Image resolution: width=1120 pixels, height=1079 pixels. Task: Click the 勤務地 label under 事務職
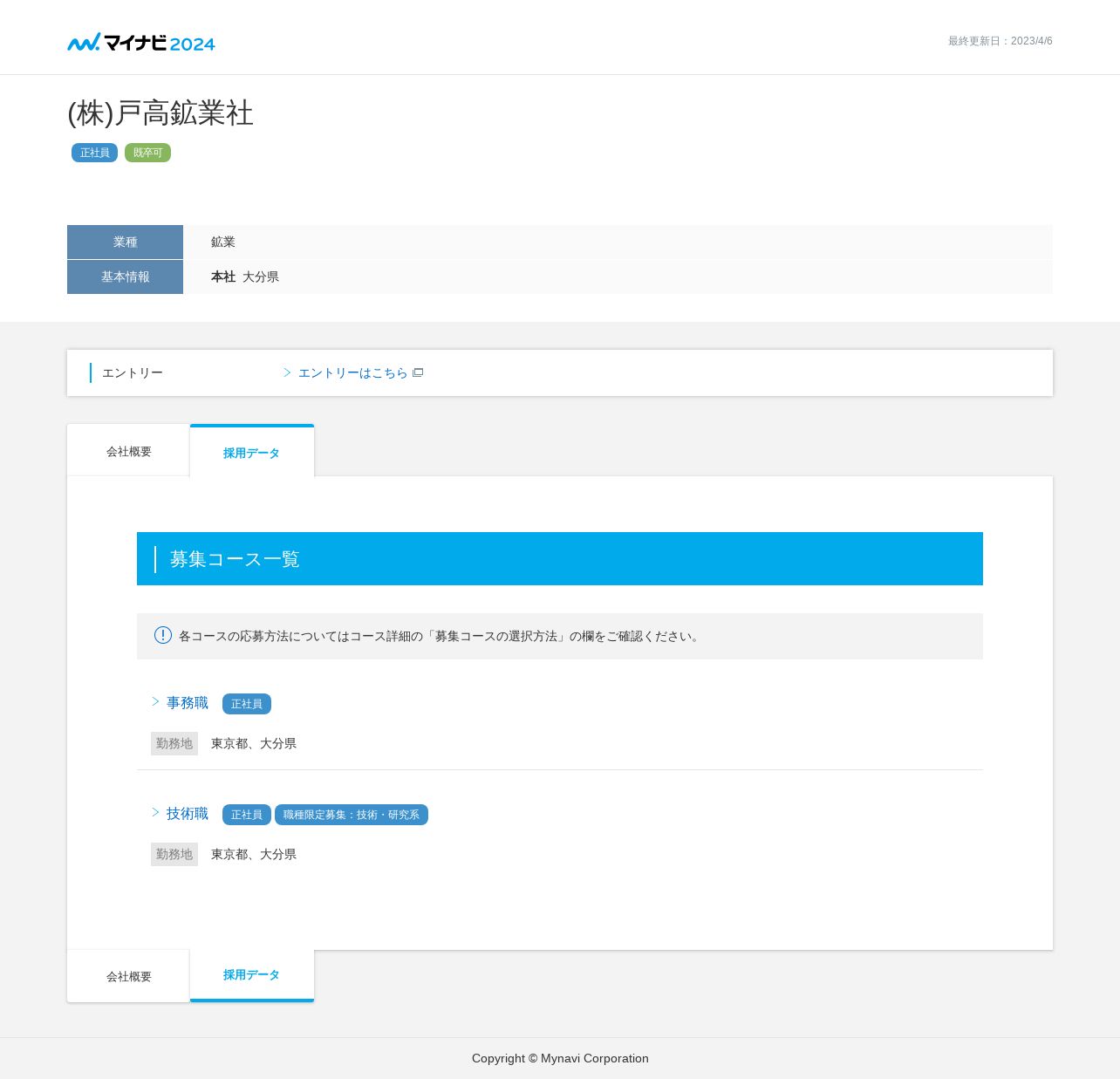[174, 743]
